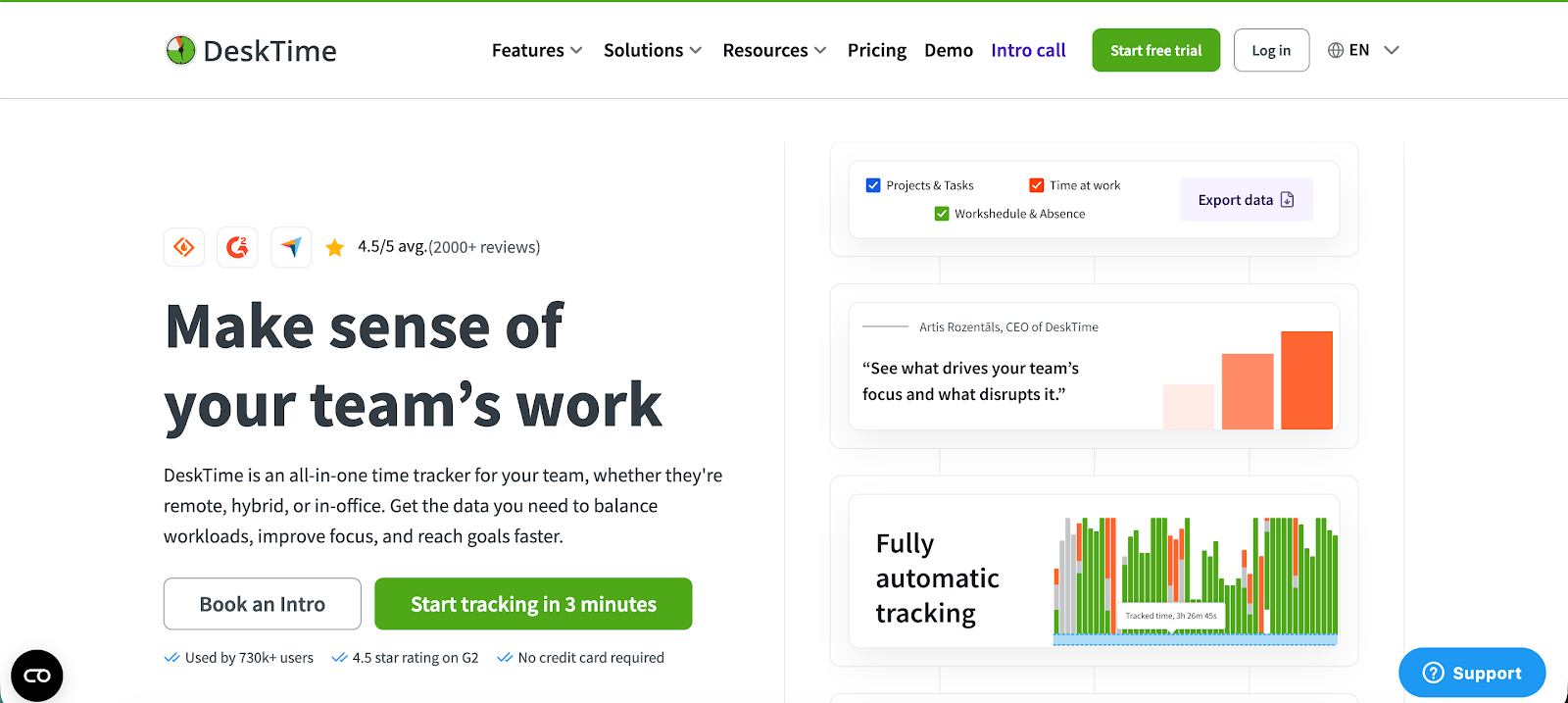Click the checkmark beside No credit card required

[505, 658]
